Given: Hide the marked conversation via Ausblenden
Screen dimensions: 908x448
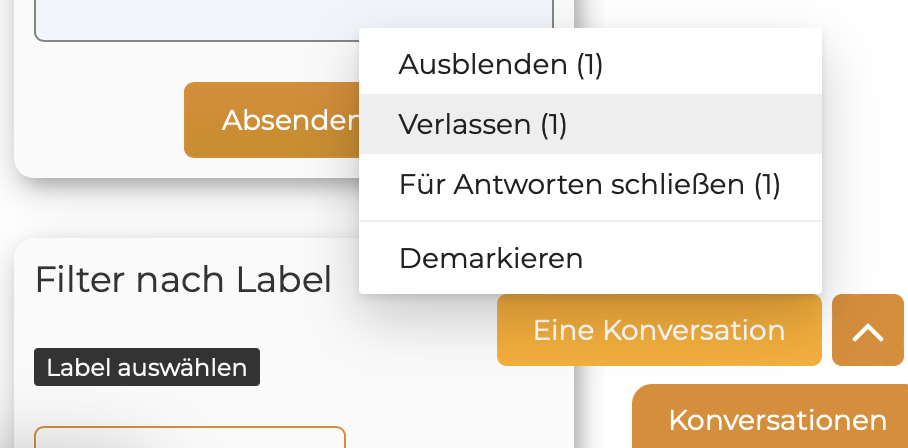Looking at the screenshot, I should (500, 65).
